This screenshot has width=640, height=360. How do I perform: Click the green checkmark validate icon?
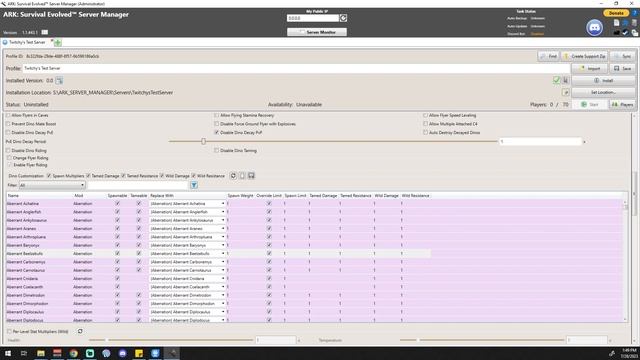(556, 80)
